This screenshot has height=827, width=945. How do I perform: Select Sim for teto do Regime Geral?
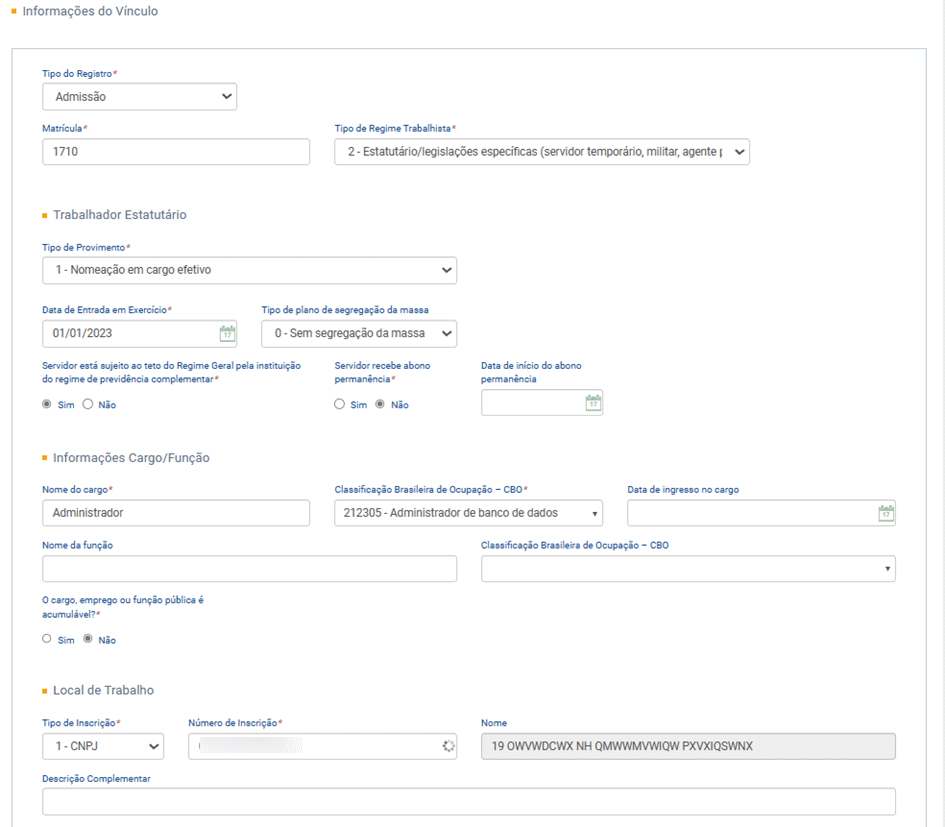47,405
